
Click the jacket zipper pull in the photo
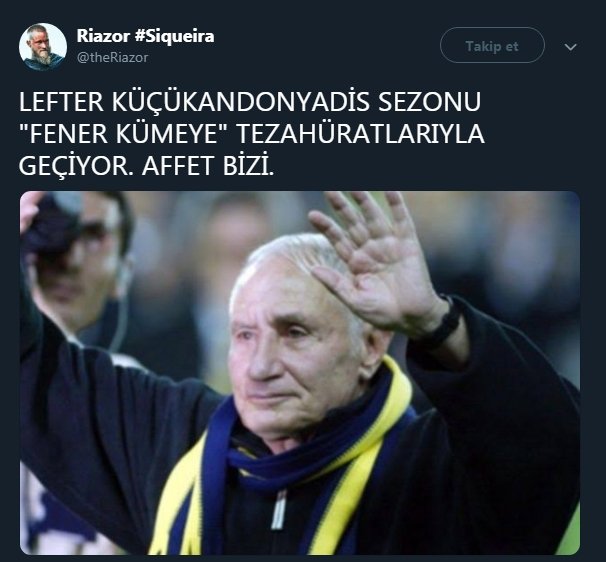[x=279, y=509]
